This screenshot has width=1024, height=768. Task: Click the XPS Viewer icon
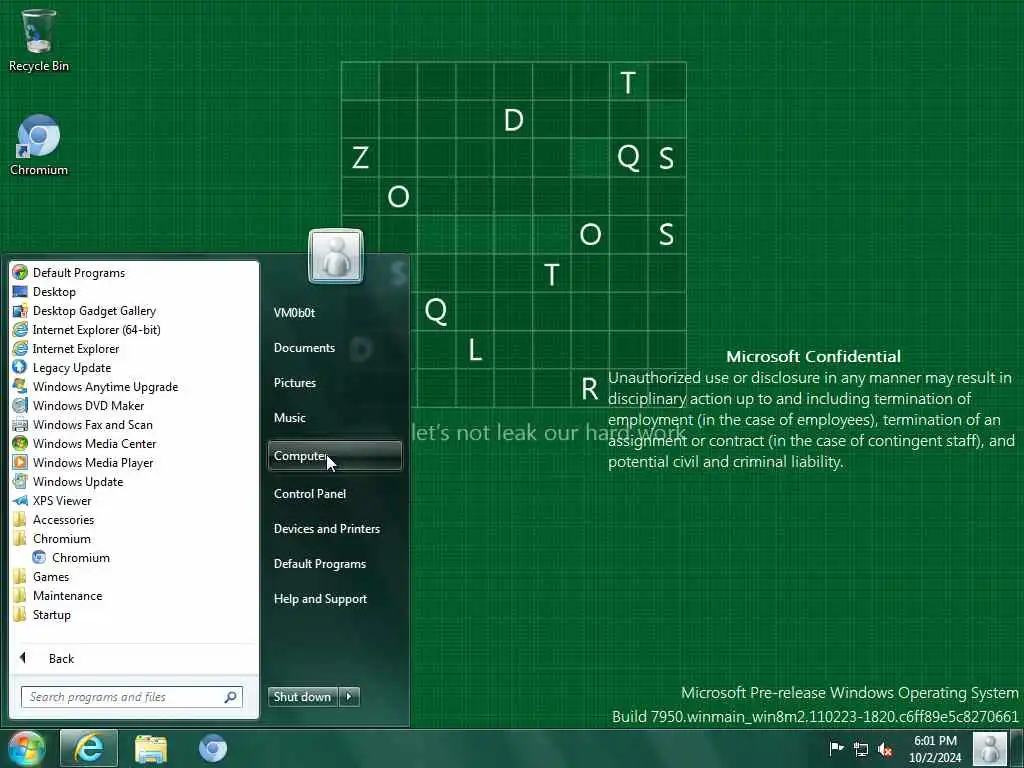pyautogui.click(x=20, y=500)
